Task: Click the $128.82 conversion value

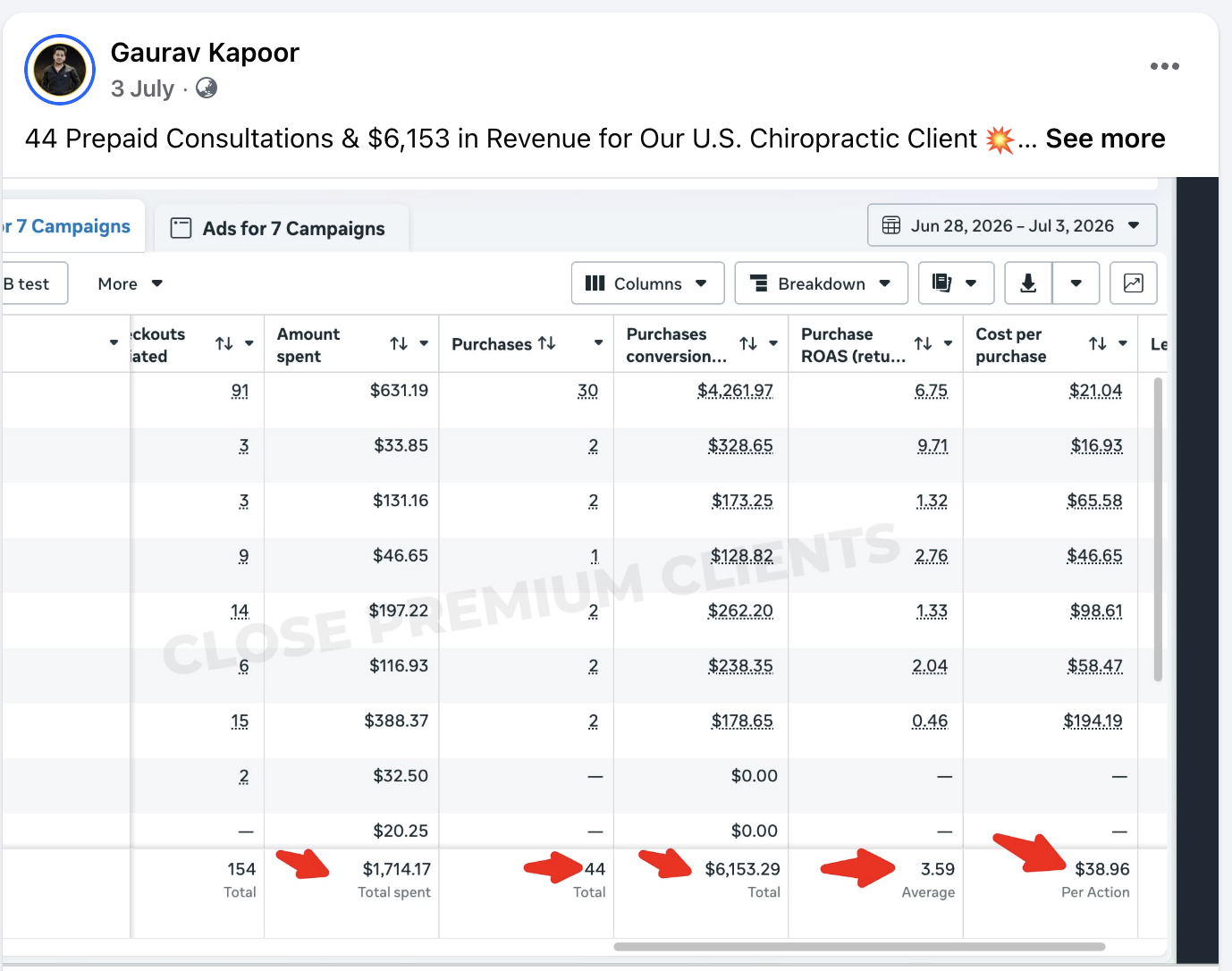Action: [x=742, y=556]
